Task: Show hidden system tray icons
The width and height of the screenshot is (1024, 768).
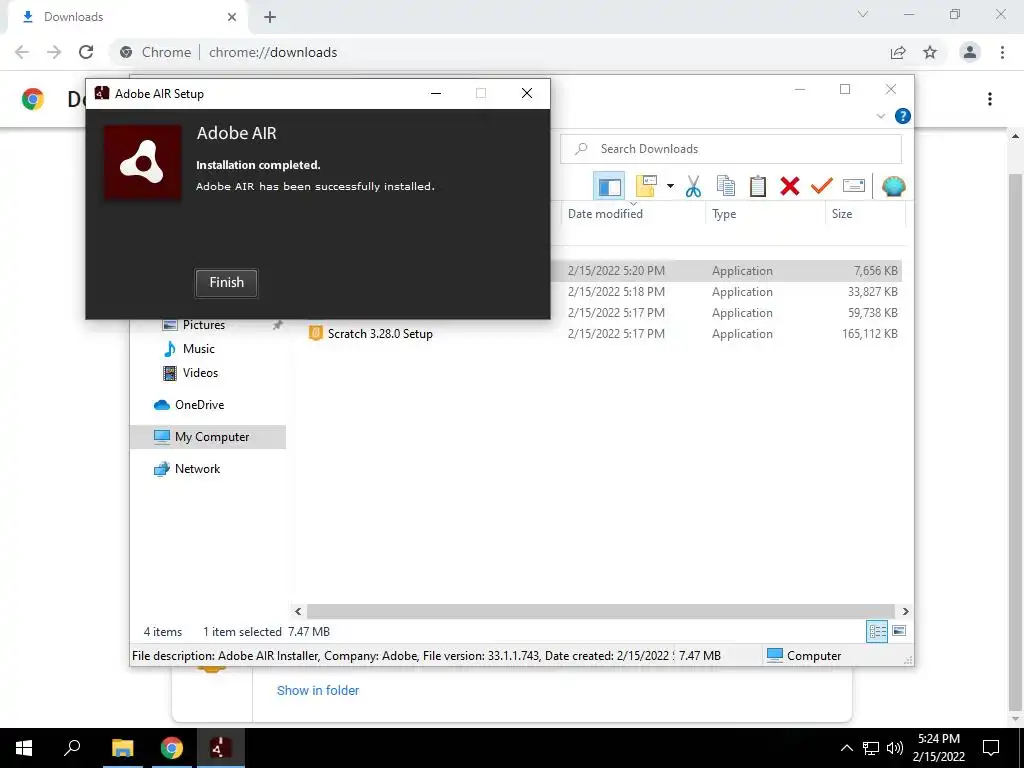Action: click(846, 748)
